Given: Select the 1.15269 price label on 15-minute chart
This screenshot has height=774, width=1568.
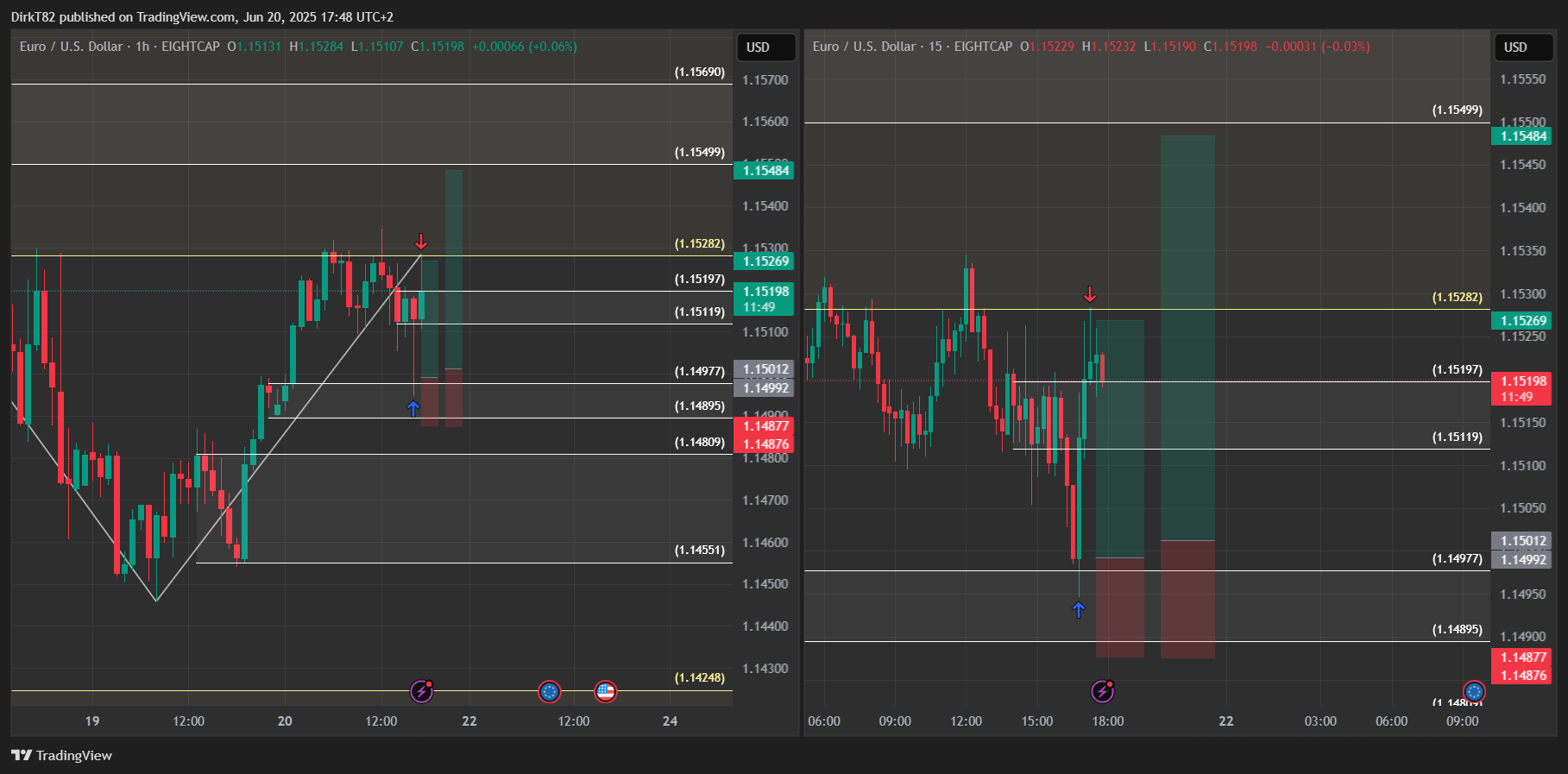Looking at the screenshot, I should pyautogui.click(x=1521, y=321).
